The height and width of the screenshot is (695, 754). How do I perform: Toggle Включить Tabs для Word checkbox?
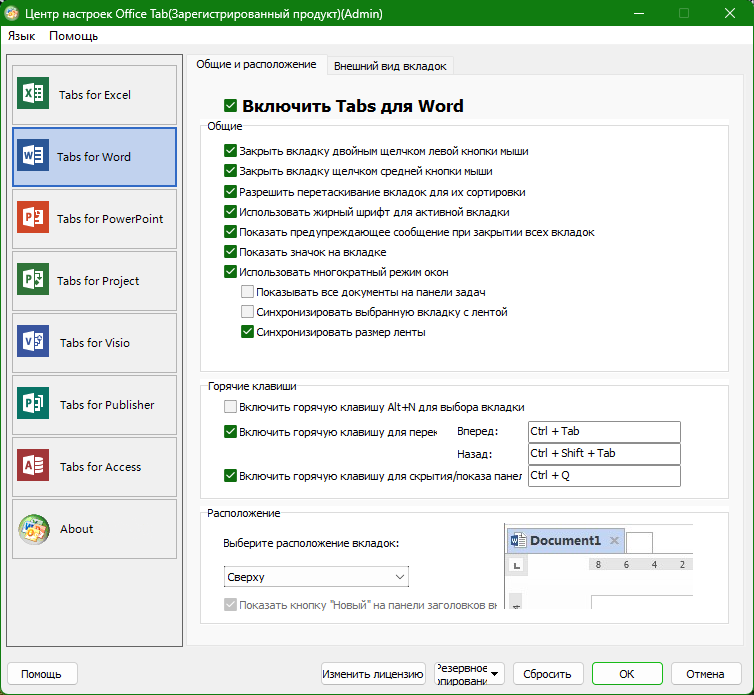pos(230,106)
